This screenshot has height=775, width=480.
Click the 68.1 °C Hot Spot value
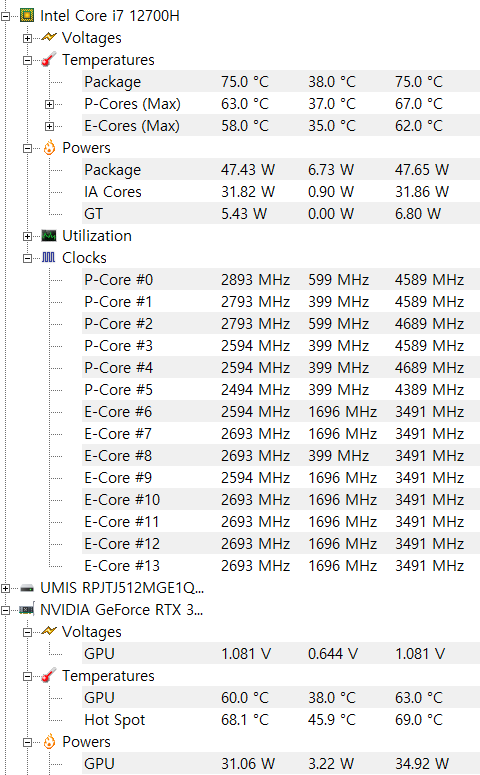point(245,720)
